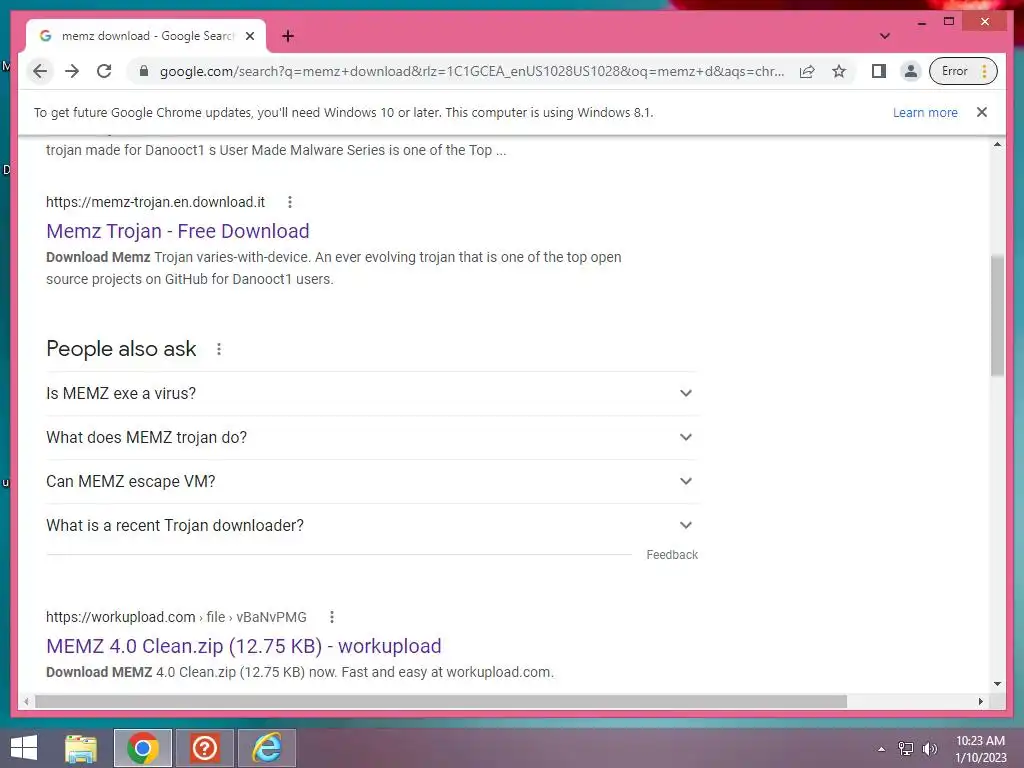Dismiss the Windows 8.1 update notice

[982, 112]
